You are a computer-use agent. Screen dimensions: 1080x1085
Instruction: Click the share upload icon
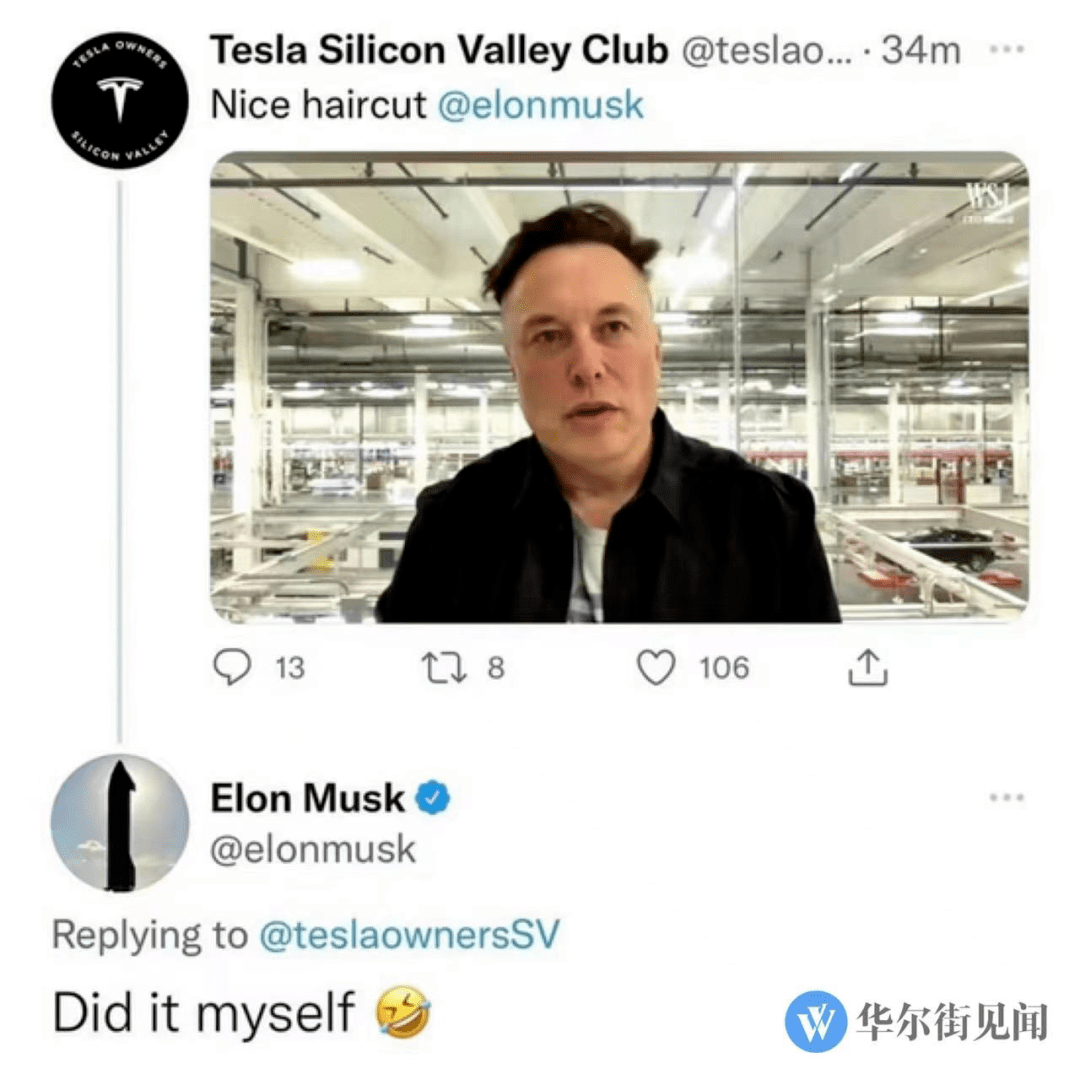click(868, 668)
